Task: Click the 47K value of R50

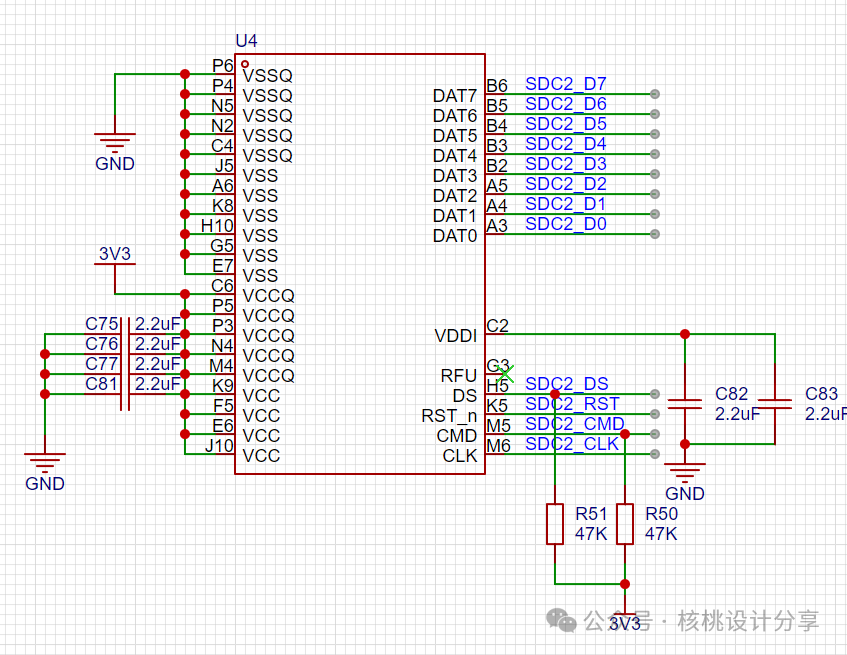Action: coord(661,534)
